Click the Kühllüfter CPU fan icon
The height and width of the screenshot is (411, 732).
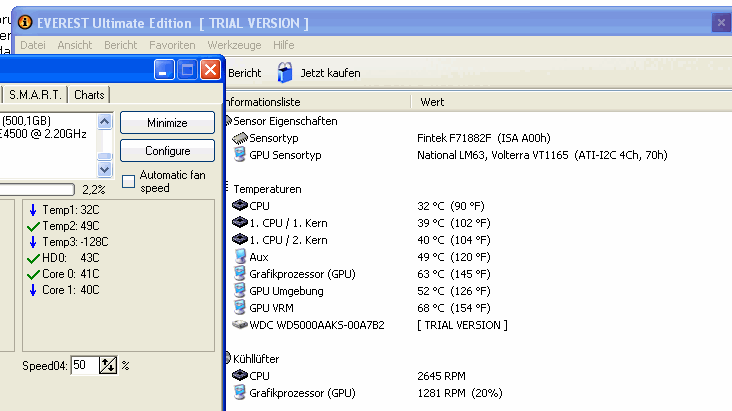pos(240,376)
